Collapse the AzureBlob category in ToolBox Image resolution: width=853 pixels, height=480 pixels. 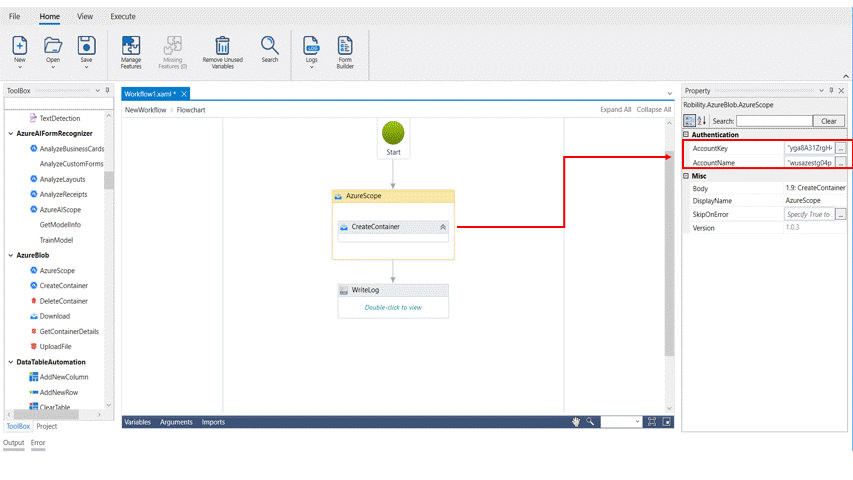10,255
